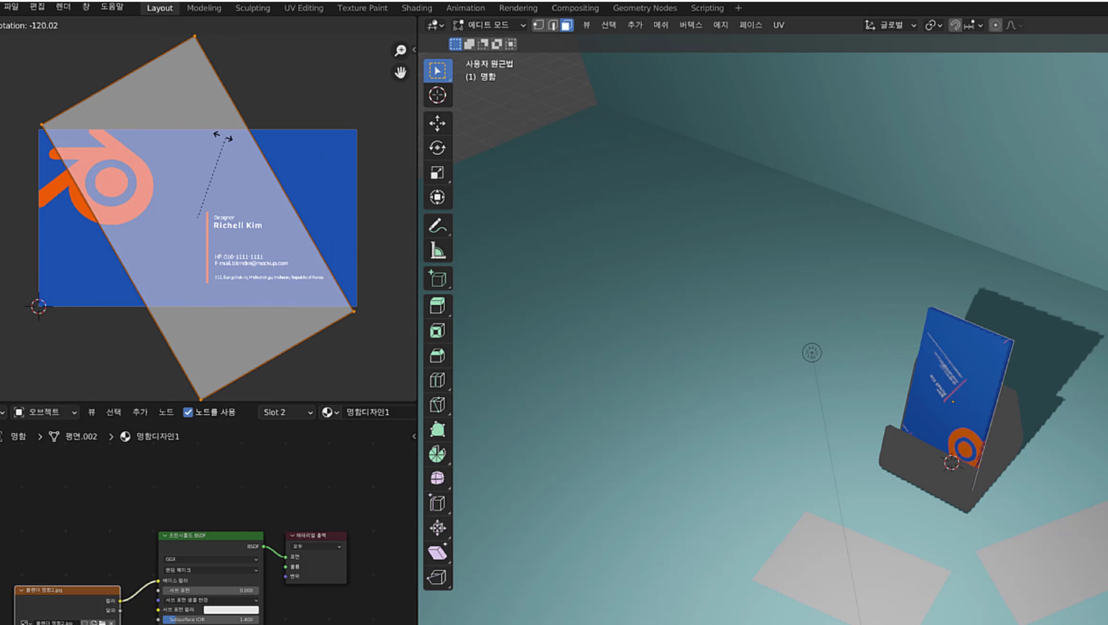
Task: Enable vertex select mode
Action: pyautogui.click(x=538, y=25)
